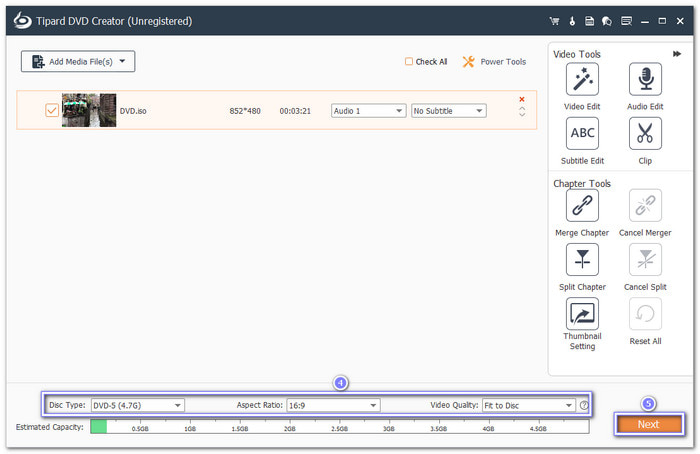
Task: Move DVD.iso down with arrow
Action: [x=522, y=115]
